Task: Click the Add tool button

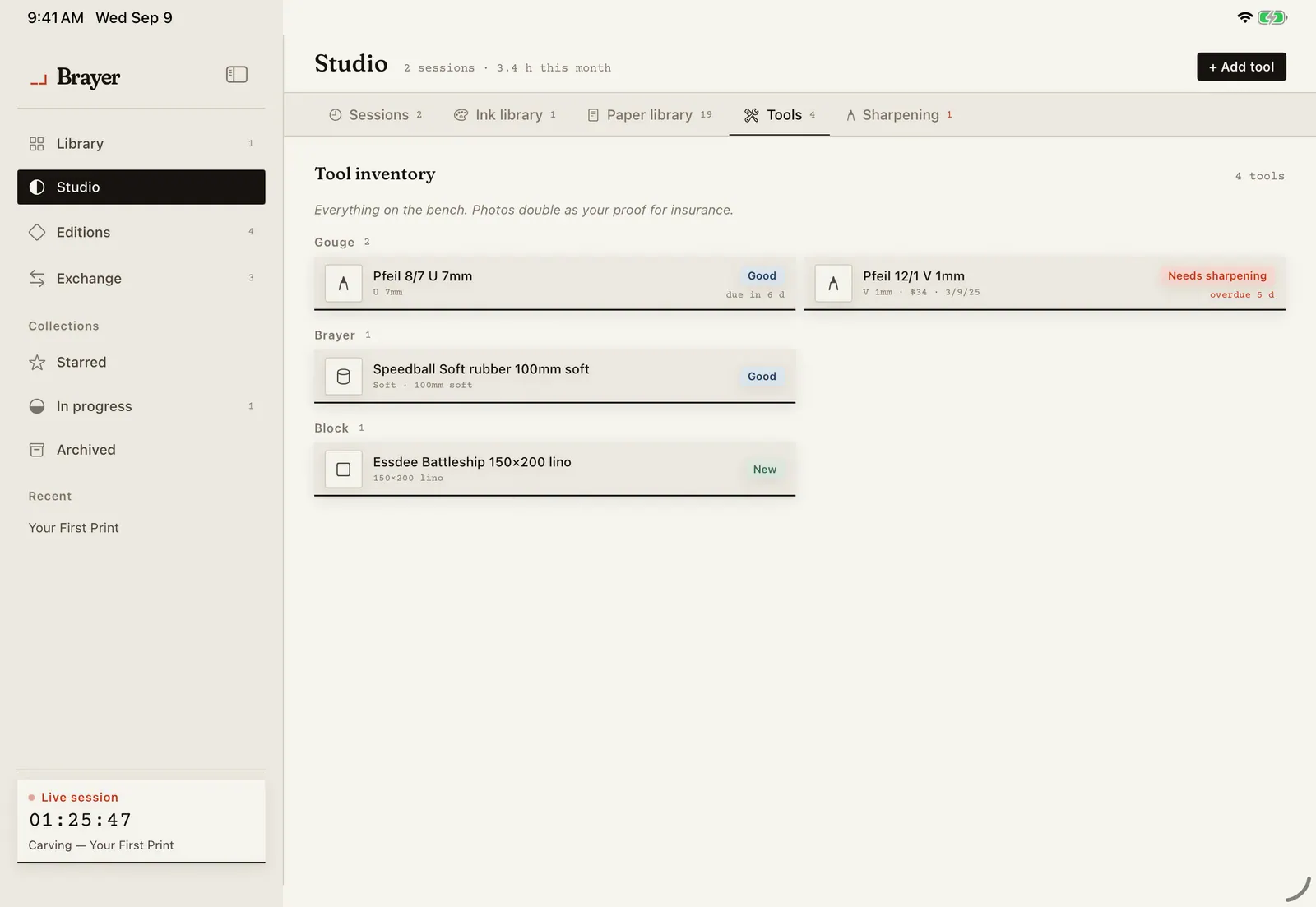Action: point(1241,67)
